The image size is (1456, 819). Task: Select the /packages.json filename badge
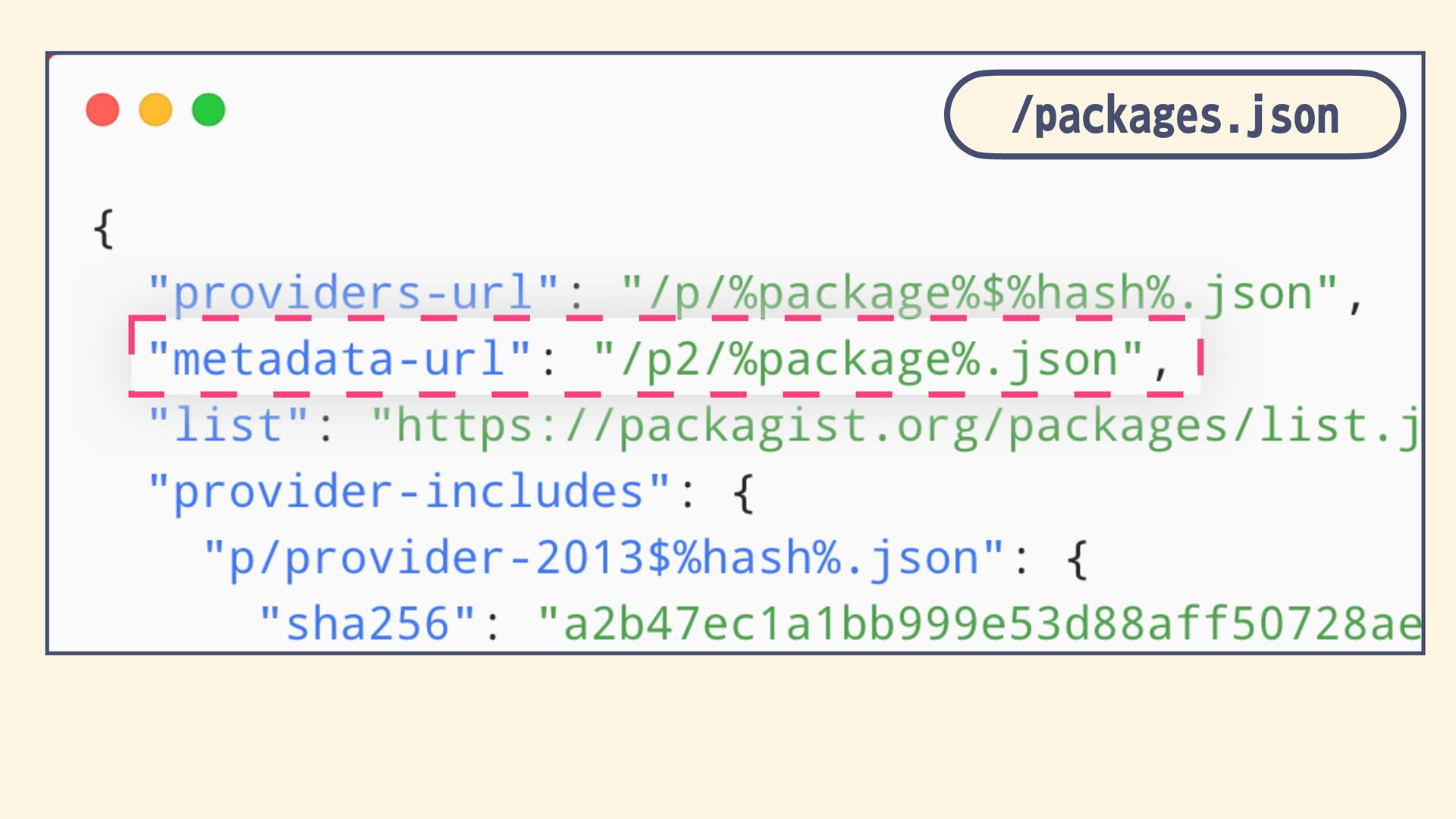[1175, 115]
